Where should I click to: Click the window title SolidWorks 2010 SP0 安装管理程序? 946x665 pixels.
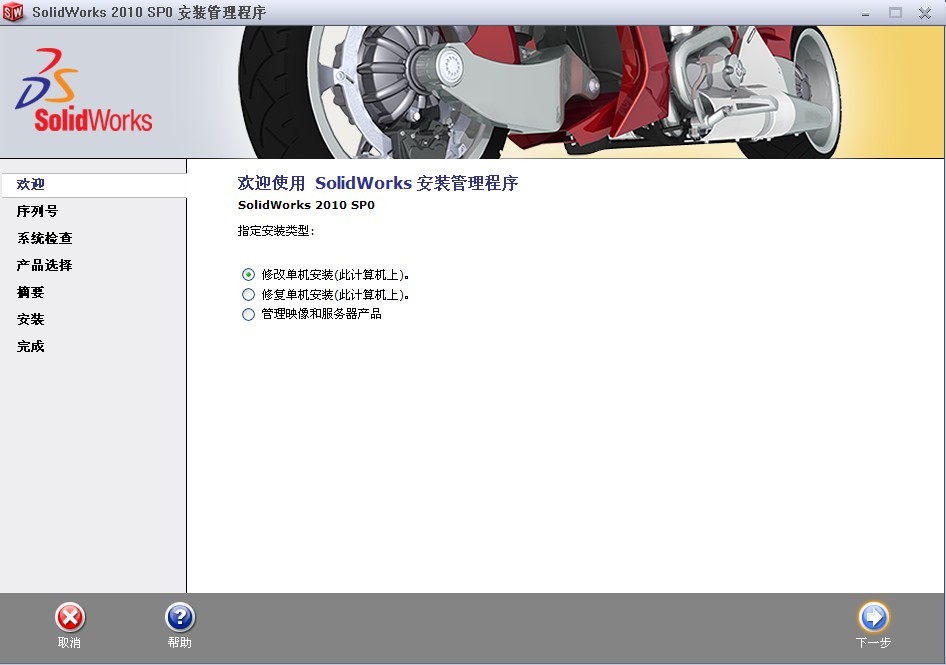click(x=149, y=13)
